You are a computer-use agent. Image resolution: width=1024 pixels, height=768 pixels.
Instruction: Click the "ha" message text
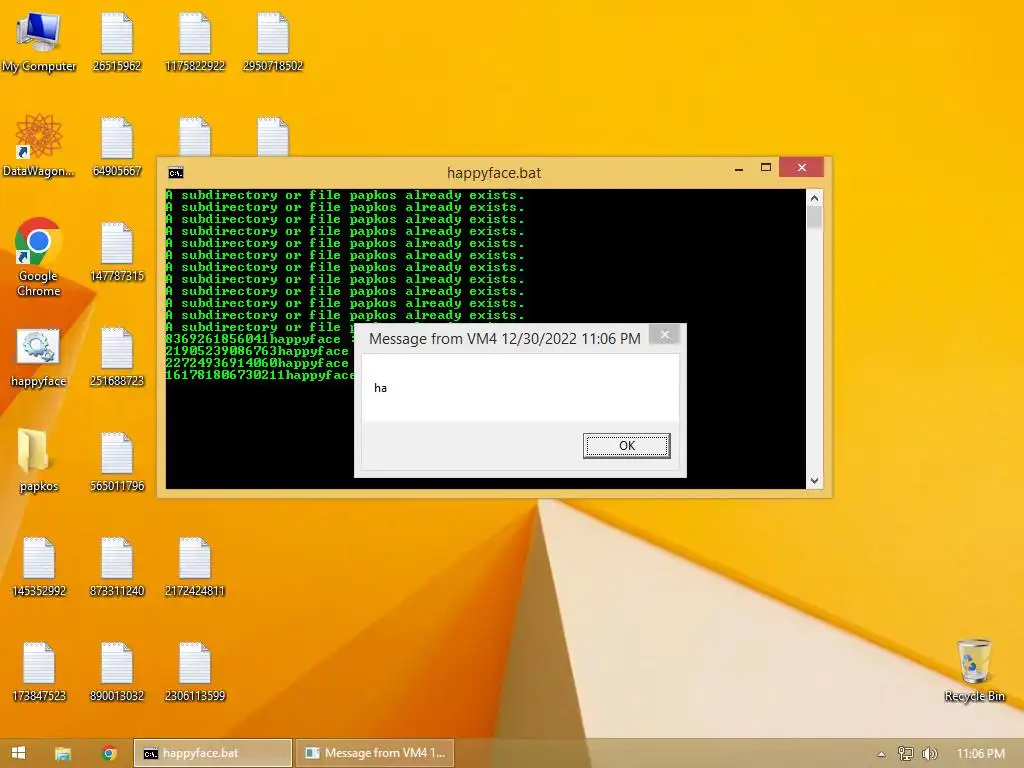380,388
